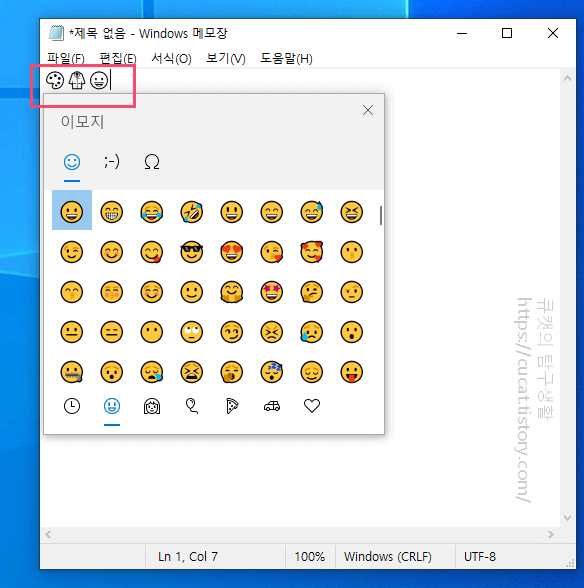Image resolution: width=584 pixels, height=588 pixels.
Task: Insert the star-struck face emoji
Action: (x=272, y=292)
